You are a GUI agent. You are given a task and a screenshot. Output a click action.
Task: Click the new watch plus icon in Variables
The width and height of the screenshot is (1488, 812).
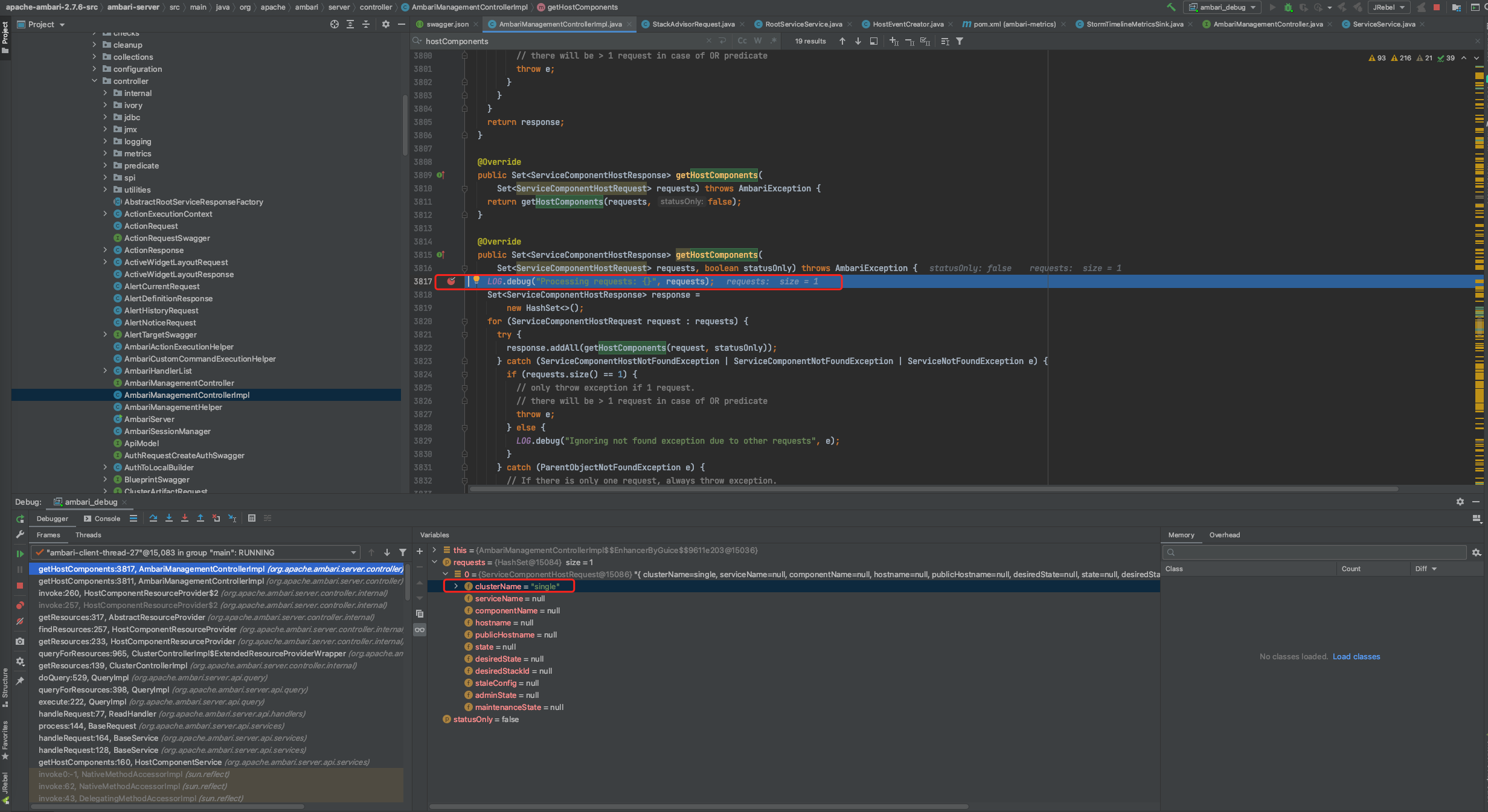point(420,551)
